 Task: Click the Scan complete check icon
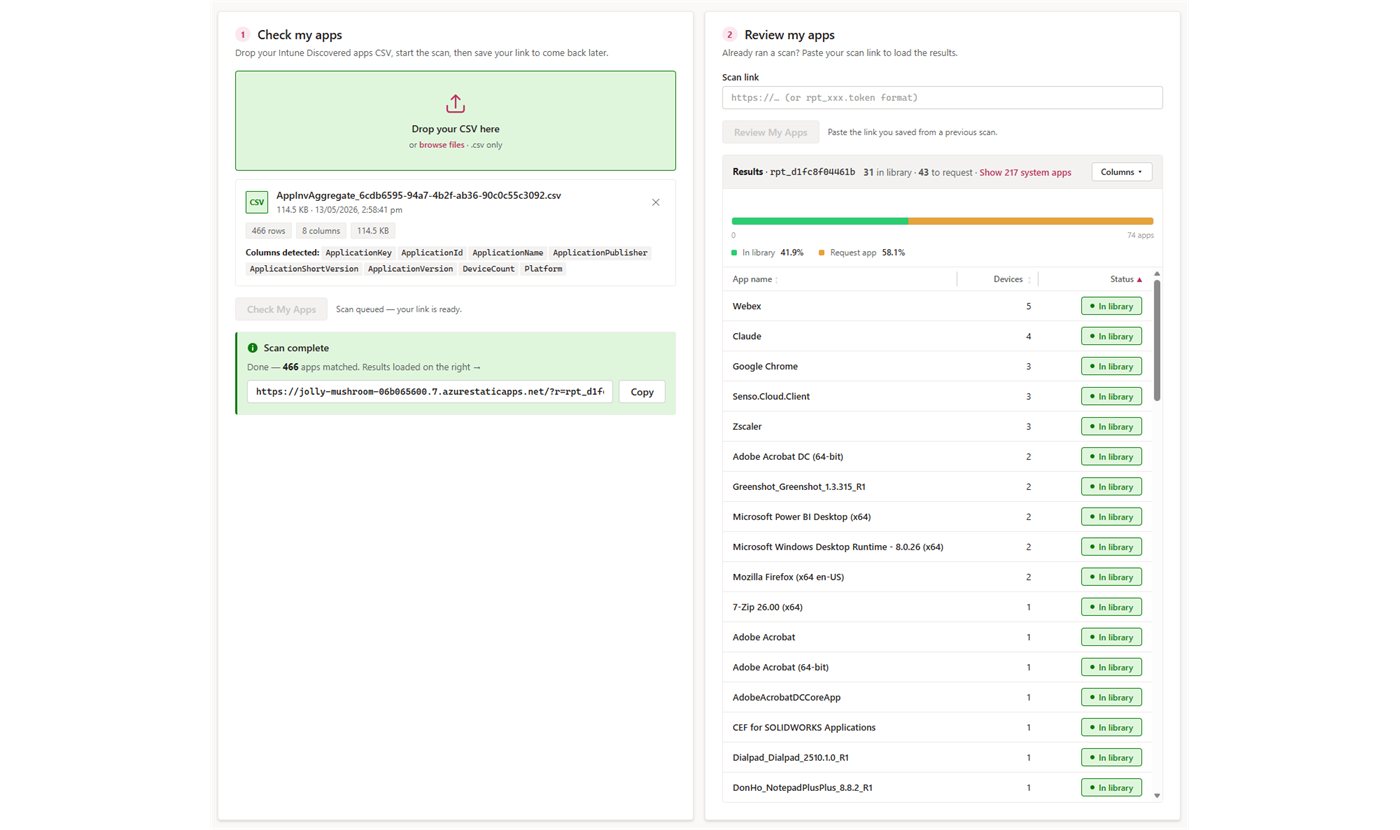[x=252, y=348]
